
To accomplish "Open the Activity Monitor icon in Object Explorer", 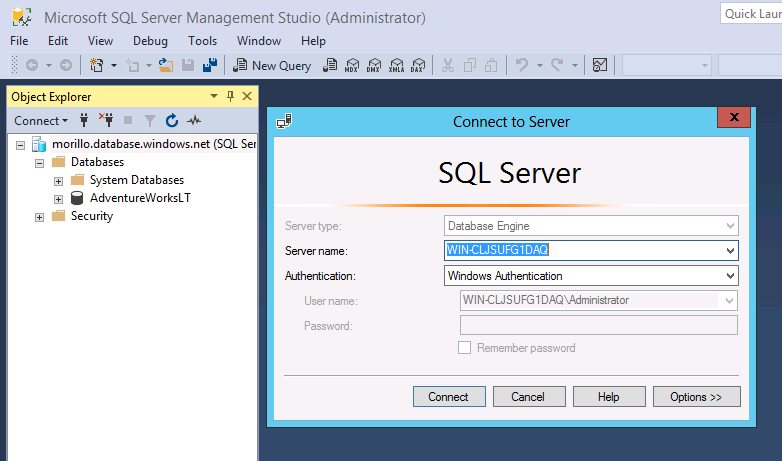I will (x=194, y=121).
